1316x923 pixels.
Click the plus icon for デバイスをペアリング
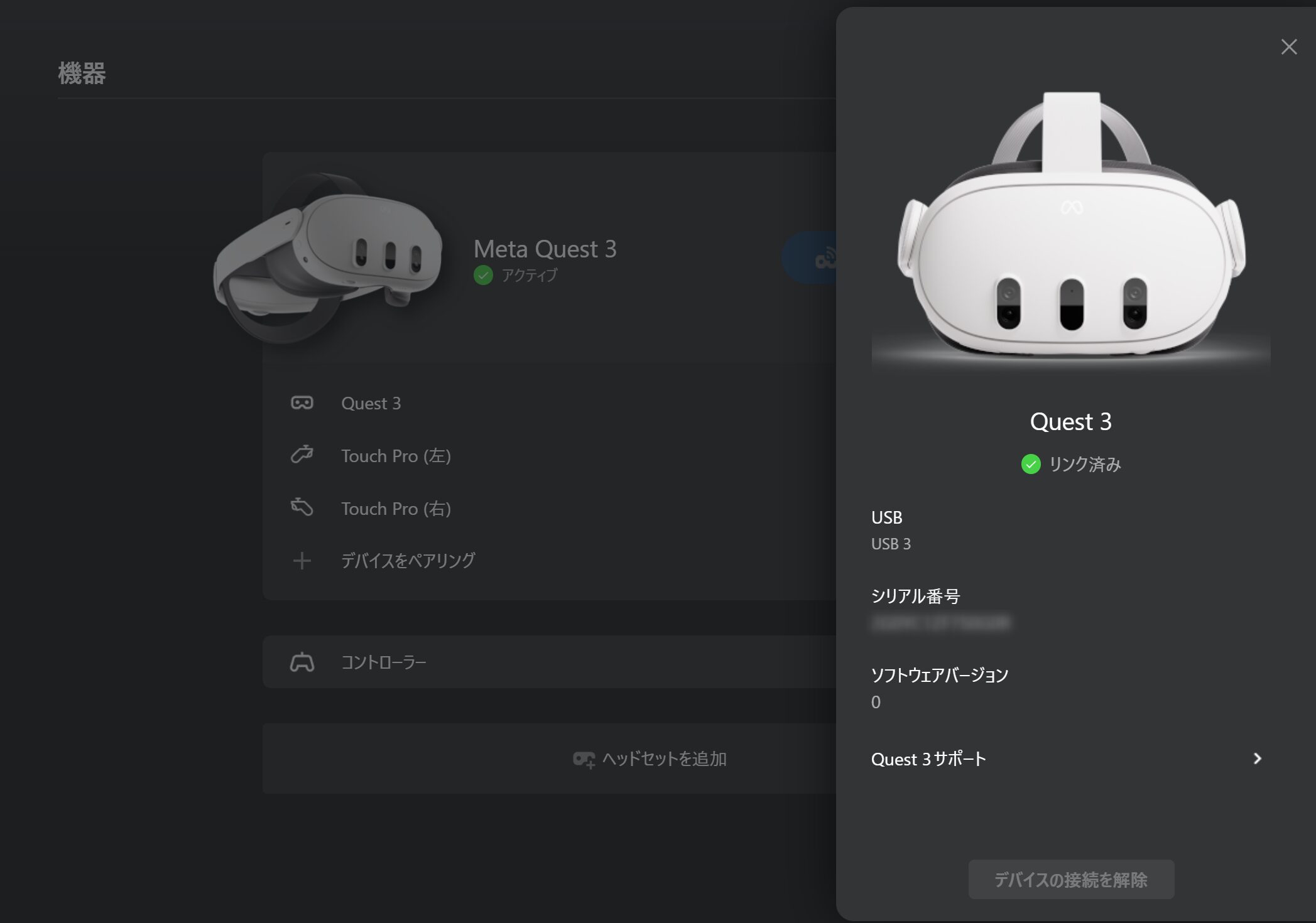tap(302, 561)
